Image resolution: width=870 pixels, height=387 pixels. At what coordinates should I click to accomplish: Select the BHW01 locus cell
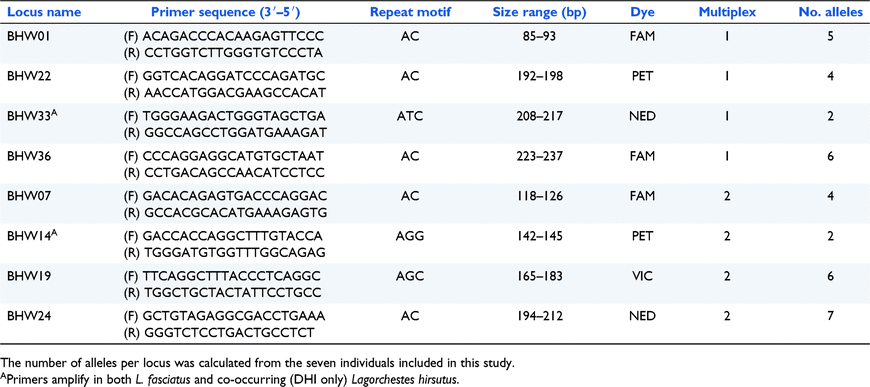coord(26,36)
